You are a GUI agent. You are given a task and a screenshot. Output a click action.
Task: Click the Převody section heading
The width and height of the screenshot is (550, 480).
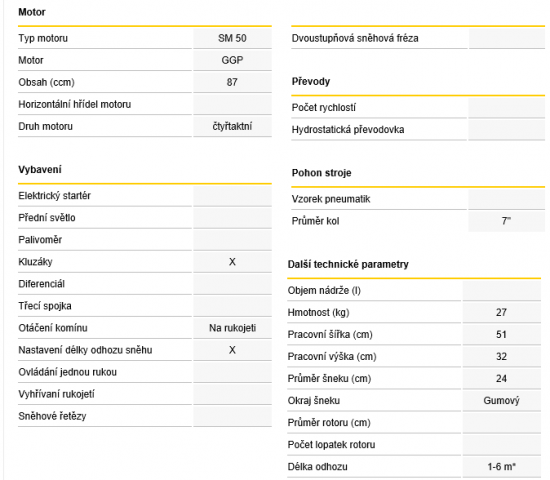(x=311, y=81)
